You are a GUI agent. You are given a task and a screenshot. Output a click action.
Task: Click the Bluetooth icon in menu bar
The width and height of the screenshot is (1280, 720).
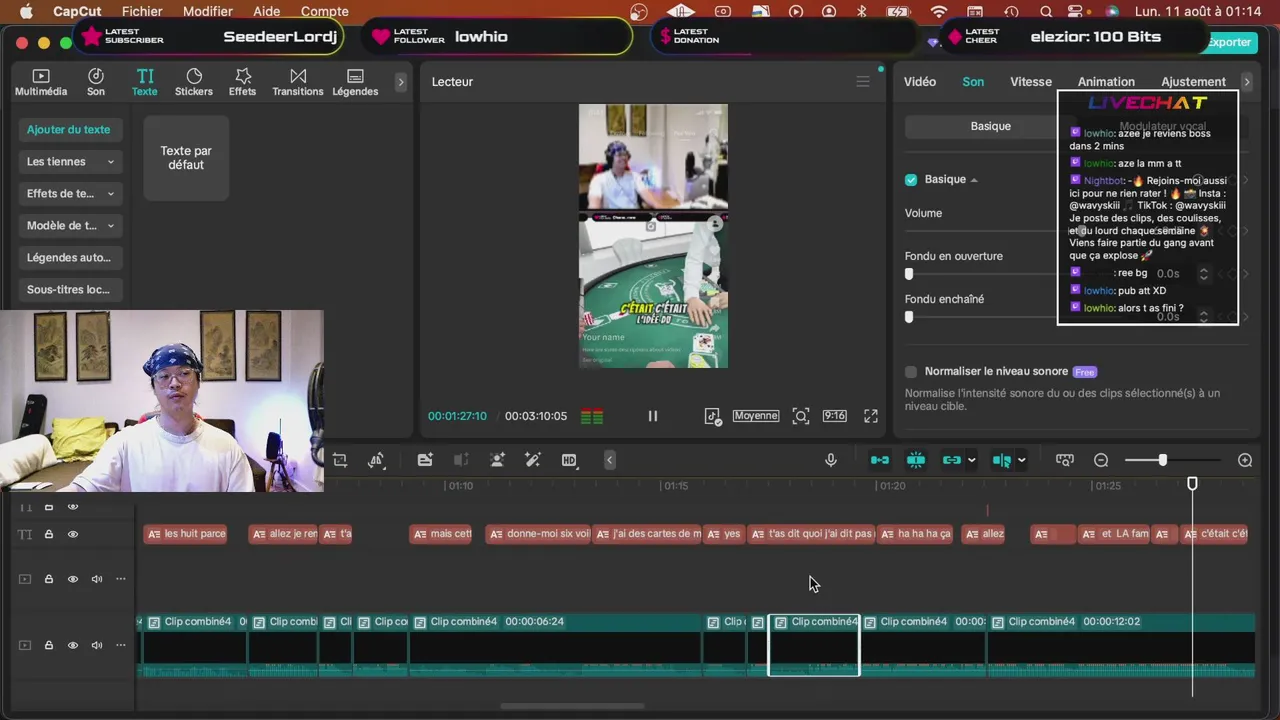click(x=862, y=12)
